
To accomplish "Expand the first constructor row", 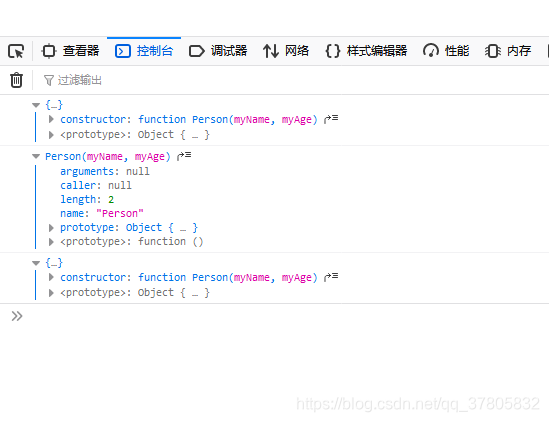I will (x=51, y=119).
